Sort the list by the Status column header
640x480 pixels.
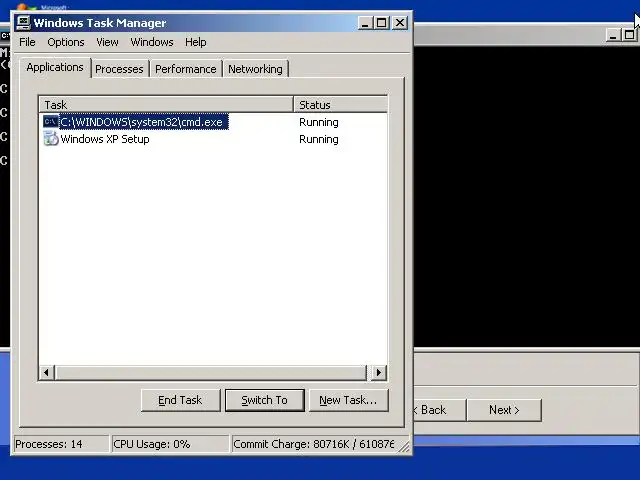340,105
